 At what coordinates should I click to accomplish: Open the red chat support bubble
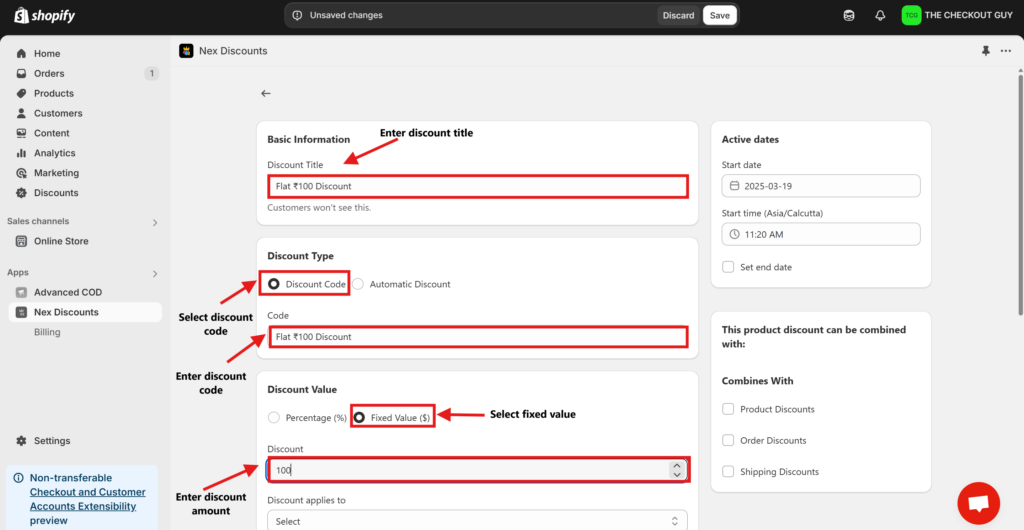(978, 502)
